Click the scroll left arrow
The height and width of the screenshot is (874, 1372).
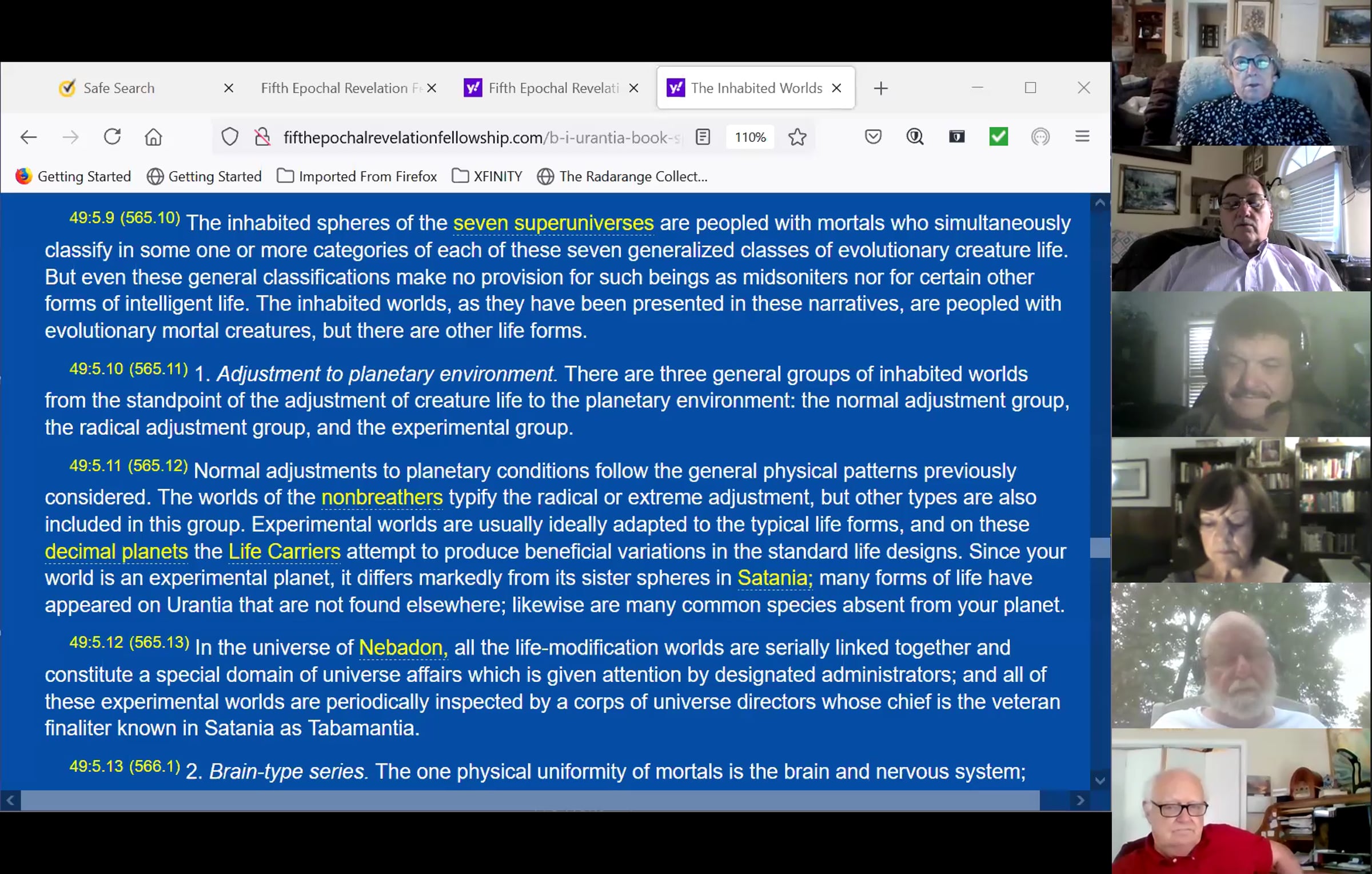click(10, 800)
